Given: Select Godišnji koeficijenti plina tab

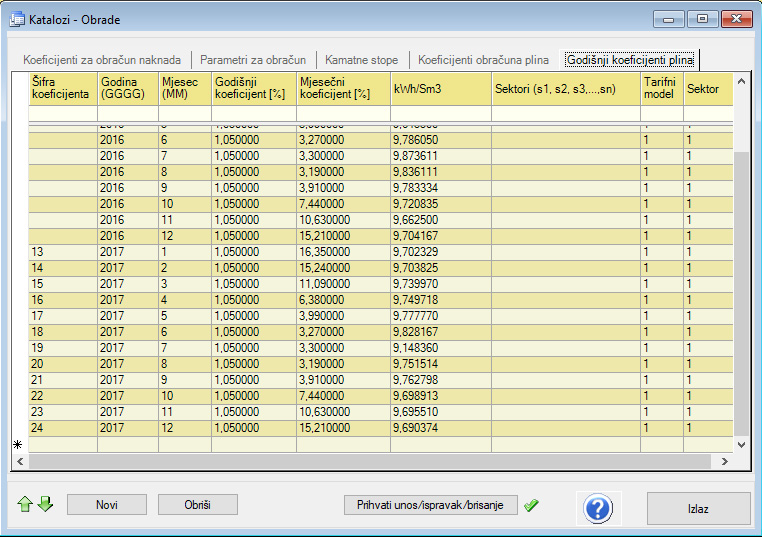Looking at the screenshot, I should [x=630, y=60].
